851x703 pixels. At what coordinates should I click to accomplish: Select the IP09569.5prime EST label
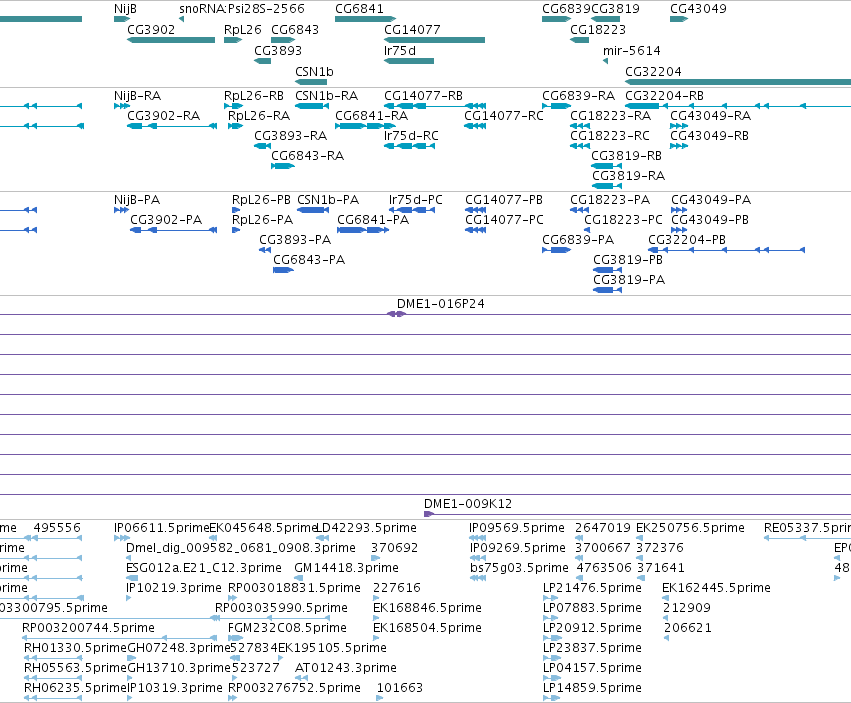point(517,528)
